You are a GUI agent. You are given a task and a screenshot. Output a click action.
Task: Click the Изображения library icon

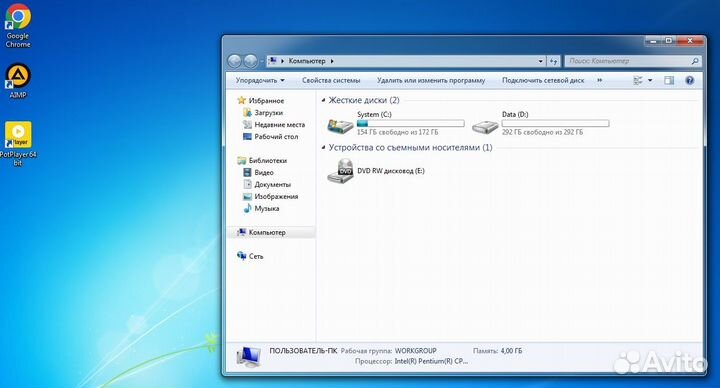coord(247,196)
